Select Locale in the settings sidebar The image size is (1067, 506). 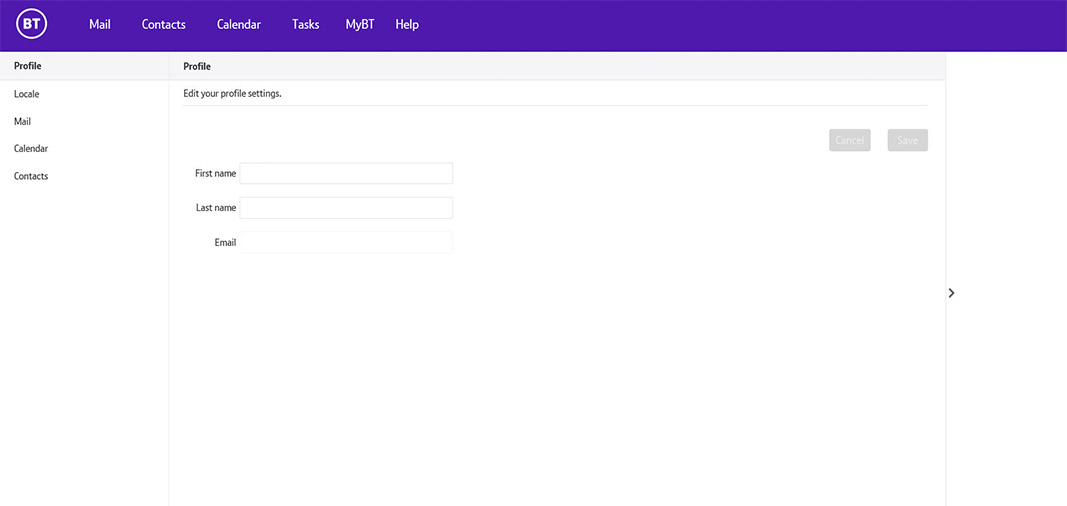pos(27,94)
